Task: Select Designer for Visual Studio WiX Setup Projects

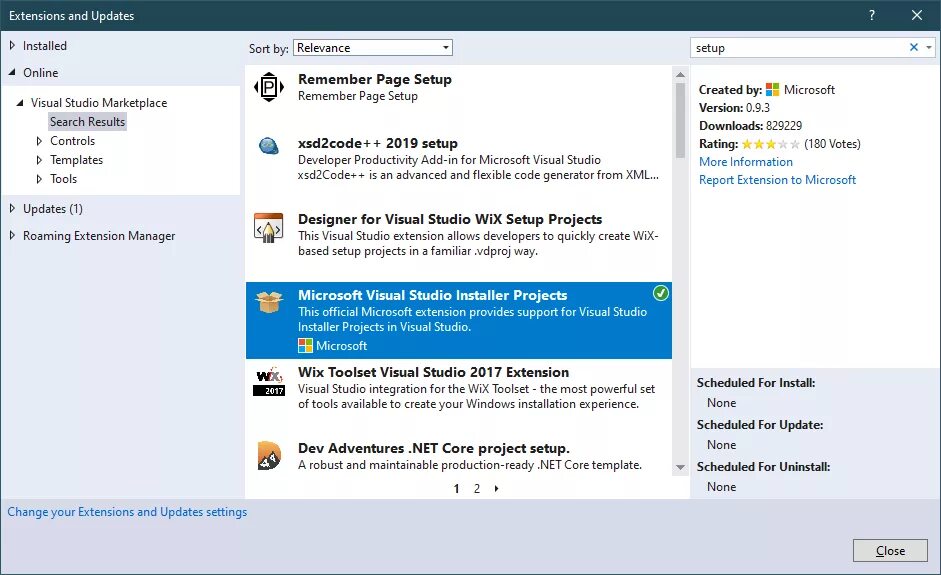Action: point(450,219)
